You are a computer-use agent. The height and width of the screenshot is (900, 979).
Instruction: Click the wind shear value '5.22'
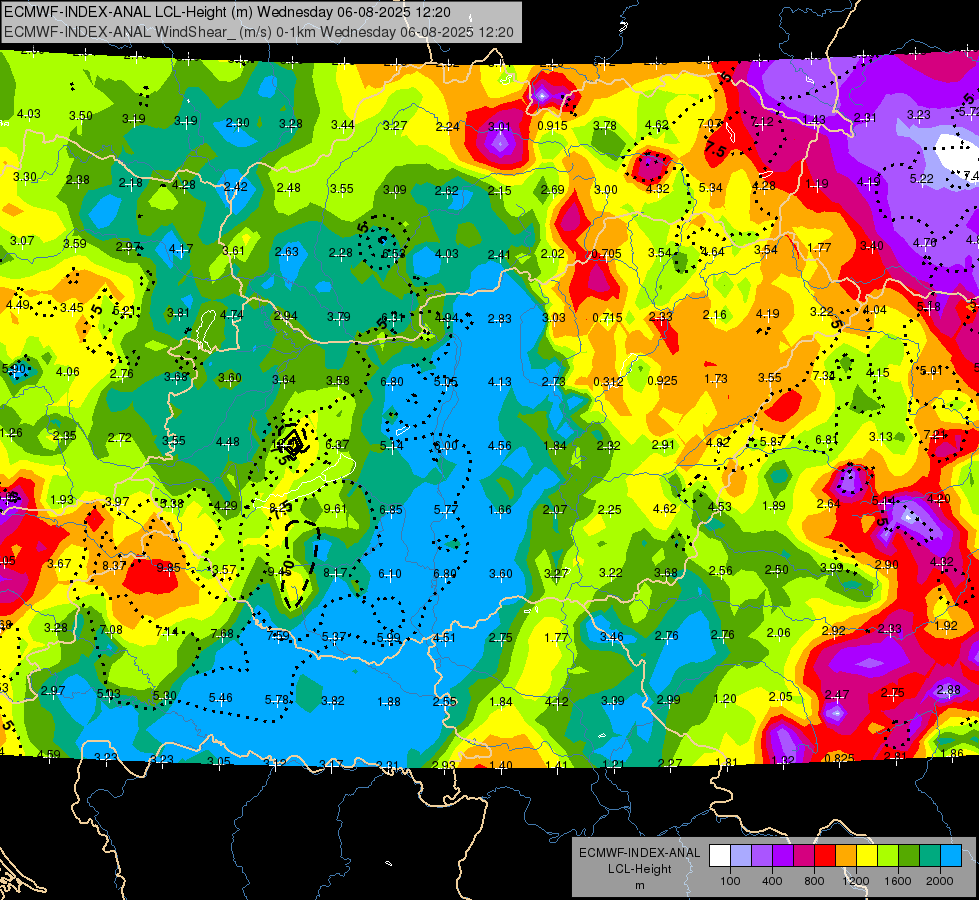[x=922, y=179]
